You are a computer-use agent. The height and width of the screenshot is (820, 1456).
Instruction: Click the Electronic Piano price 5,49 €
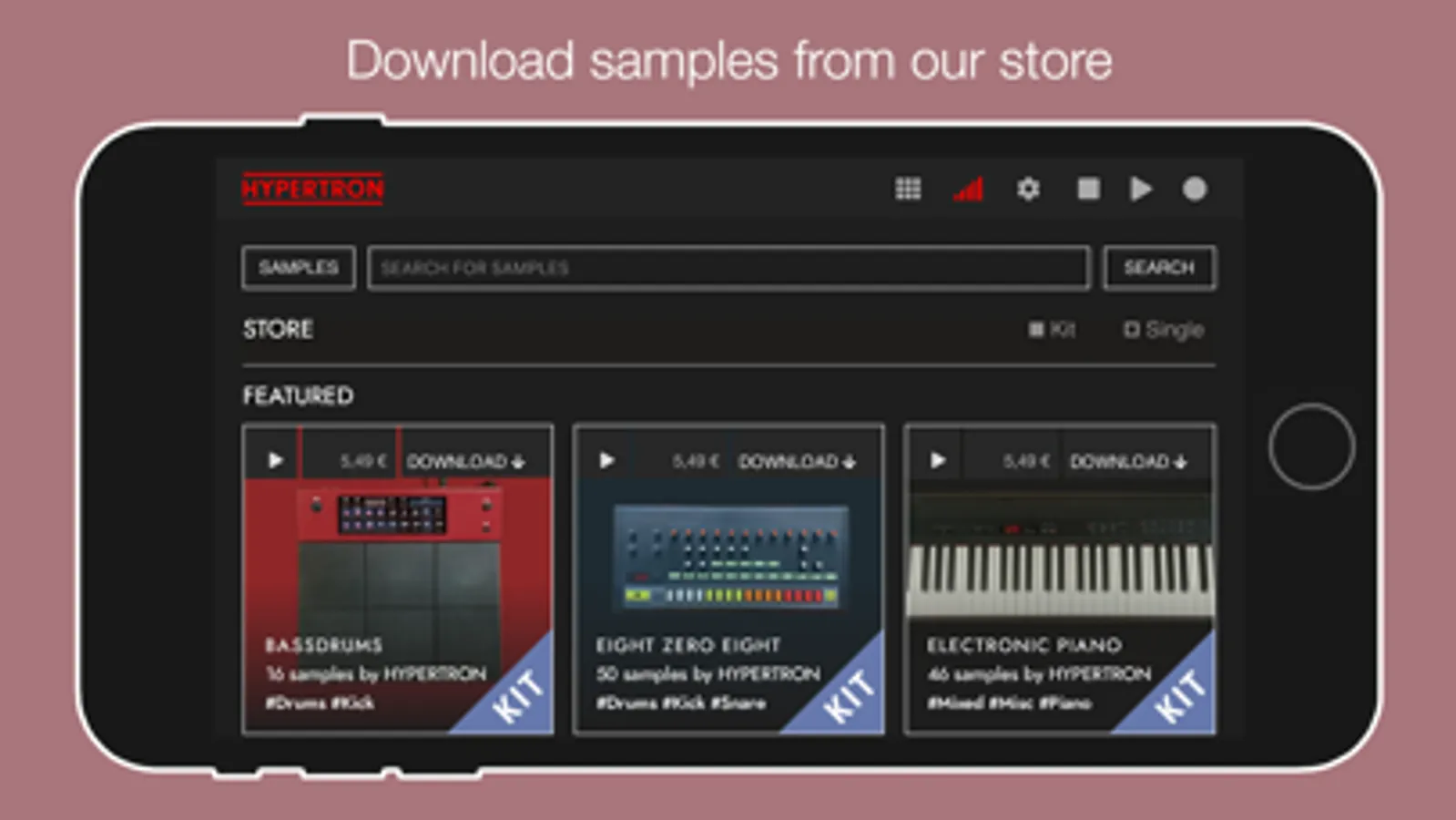1026,462
